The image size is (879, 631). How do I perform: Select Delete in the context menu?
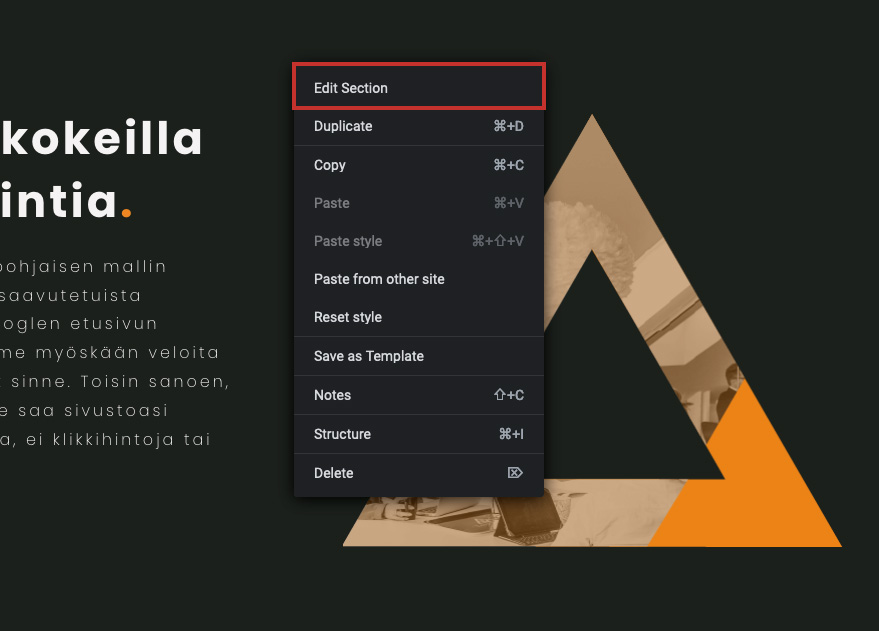coord(419,473)
